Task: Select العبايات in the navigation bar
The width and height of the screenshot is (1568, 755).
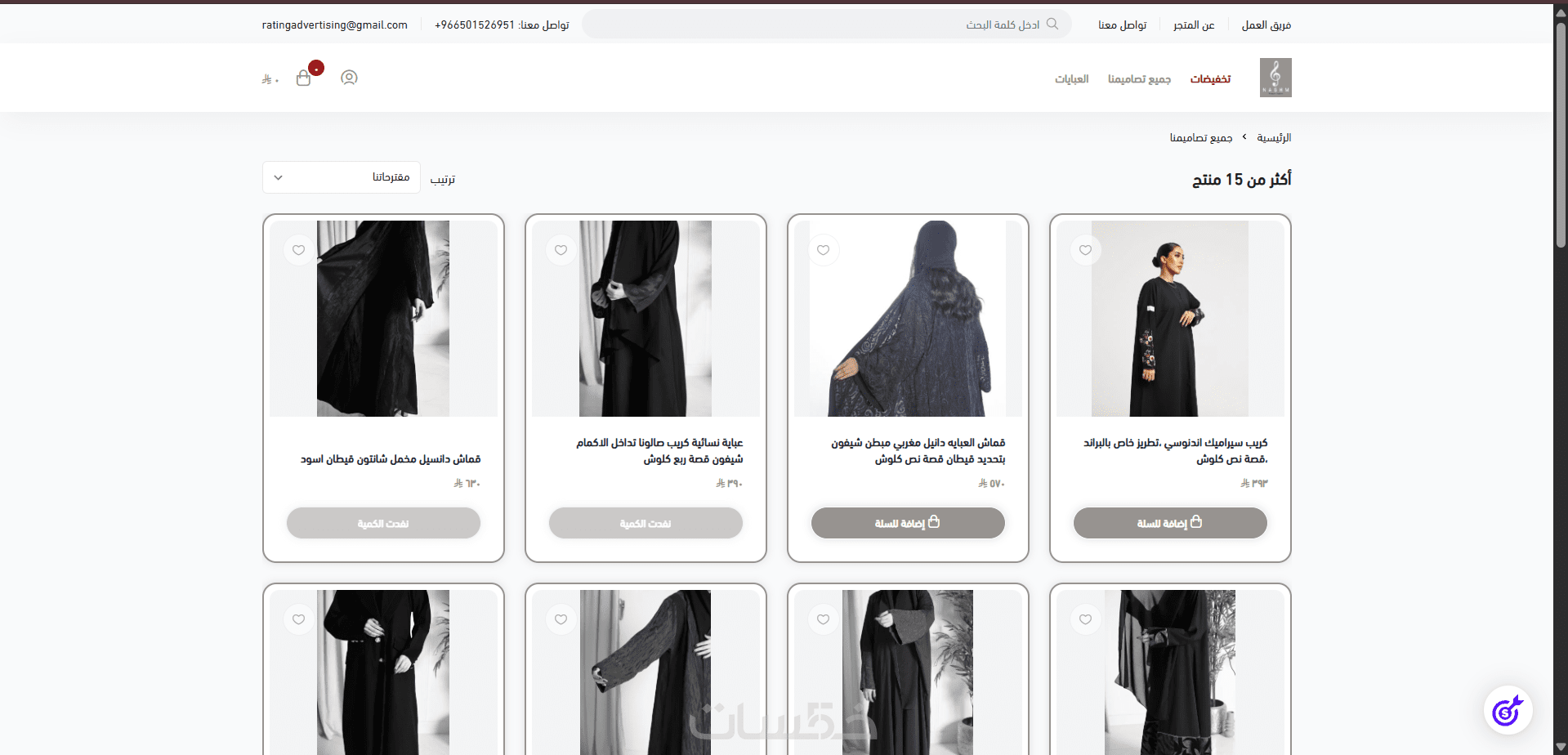Action: (x=1071, y=79)
